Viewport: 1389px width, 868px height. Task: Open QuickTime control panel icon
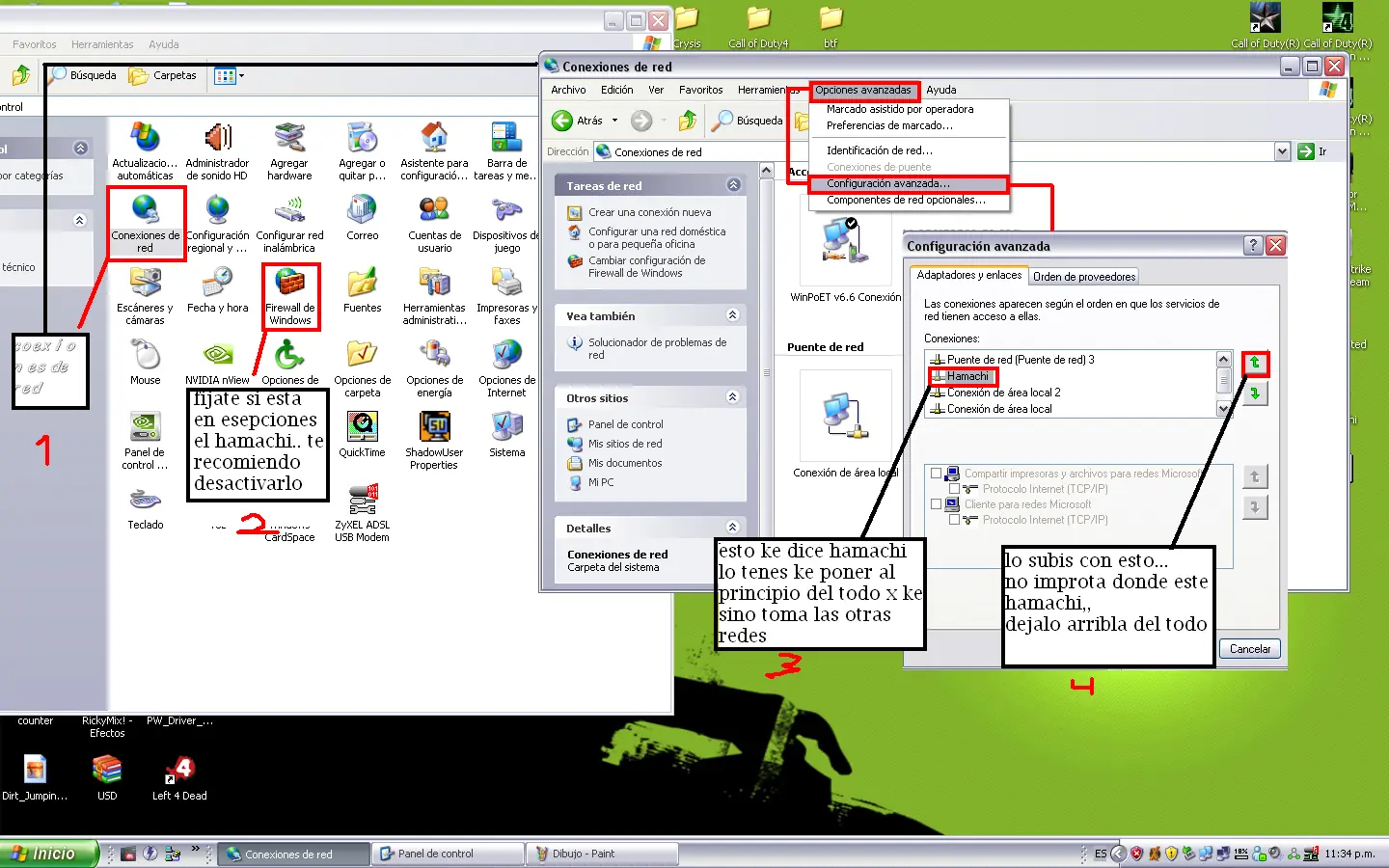click(362, 435)
